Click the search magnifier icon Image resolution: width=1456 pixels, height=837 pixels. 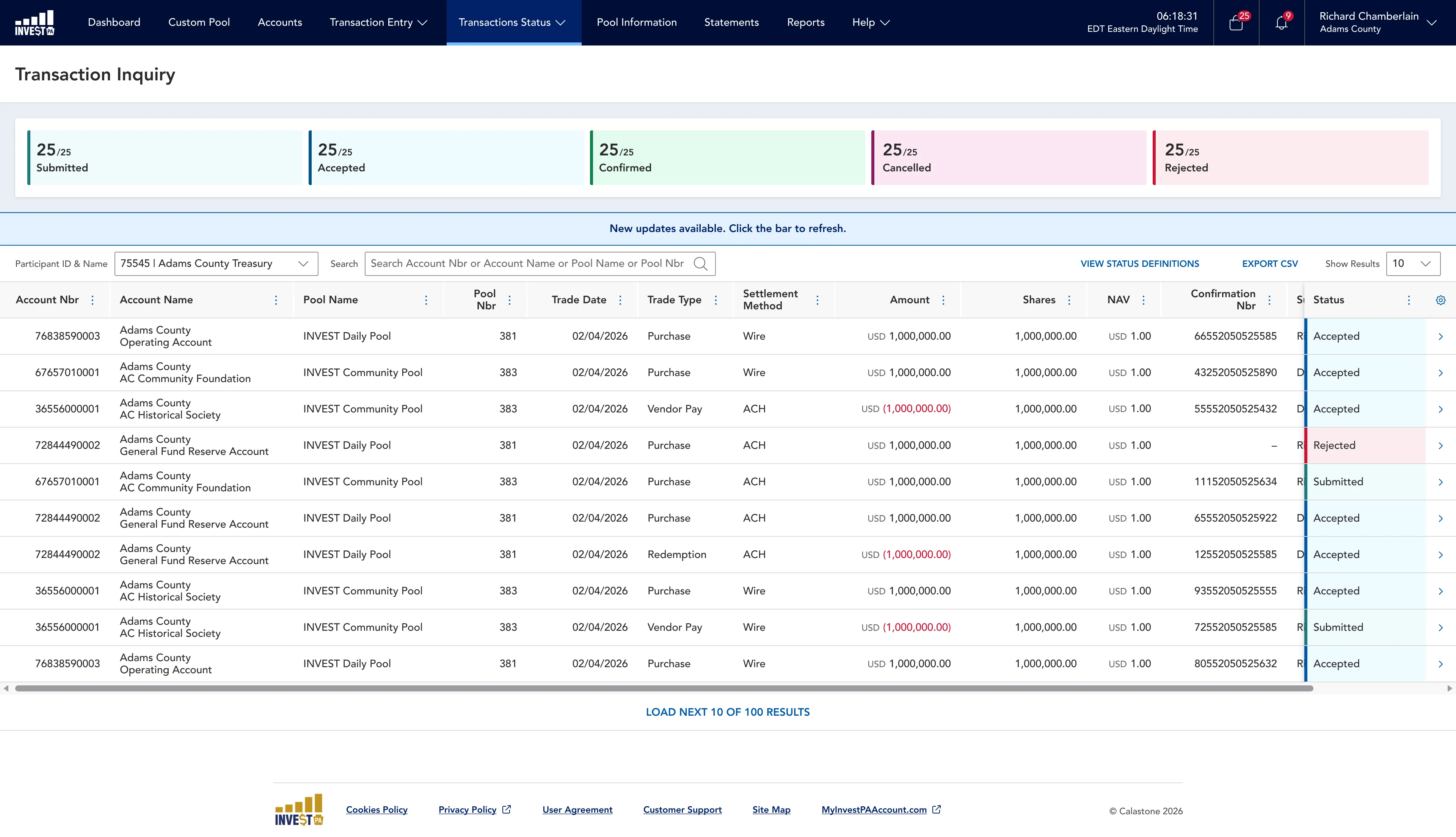(700, 263)
